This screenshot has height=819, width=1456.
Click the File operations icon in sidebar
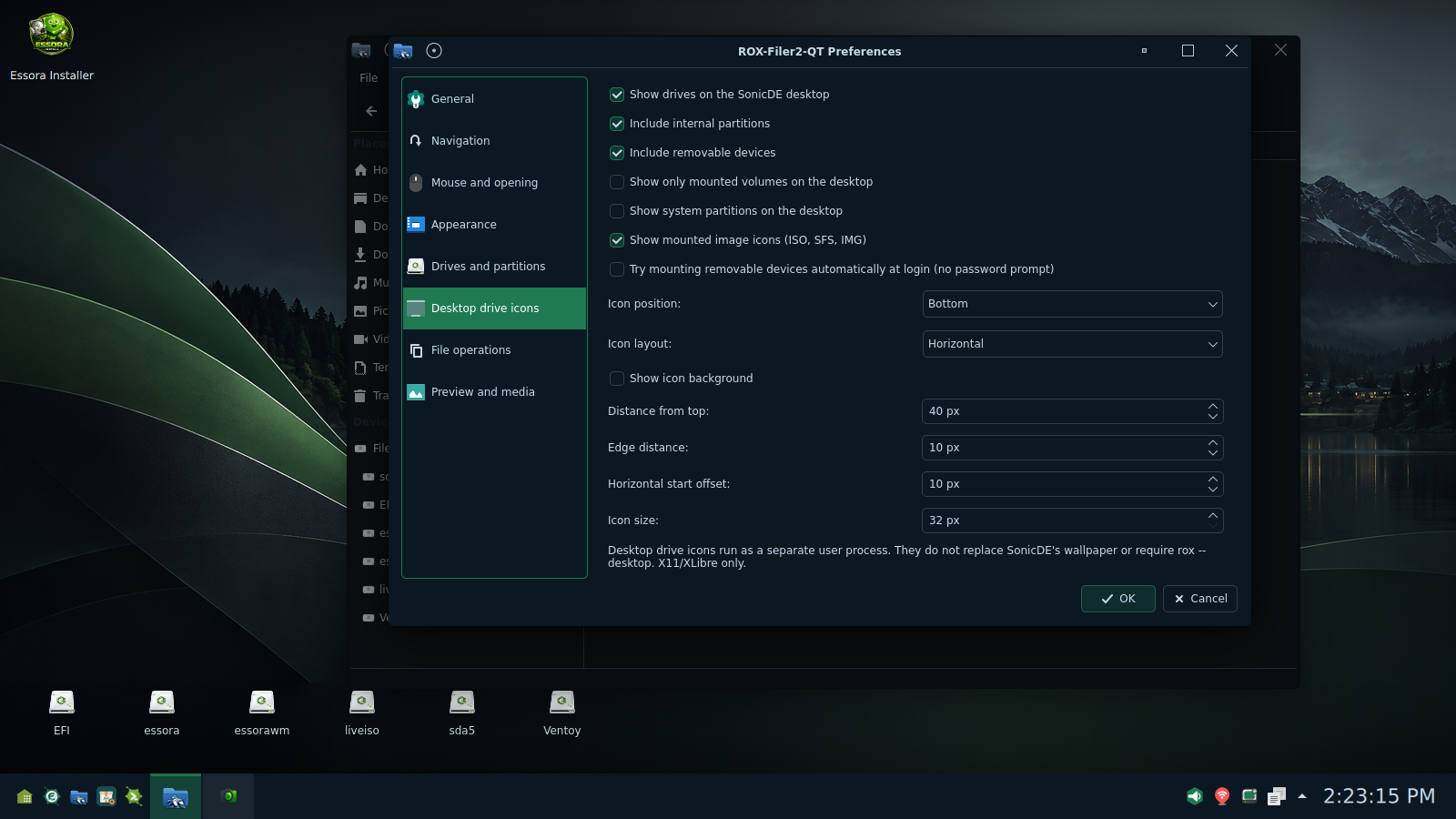416,350
